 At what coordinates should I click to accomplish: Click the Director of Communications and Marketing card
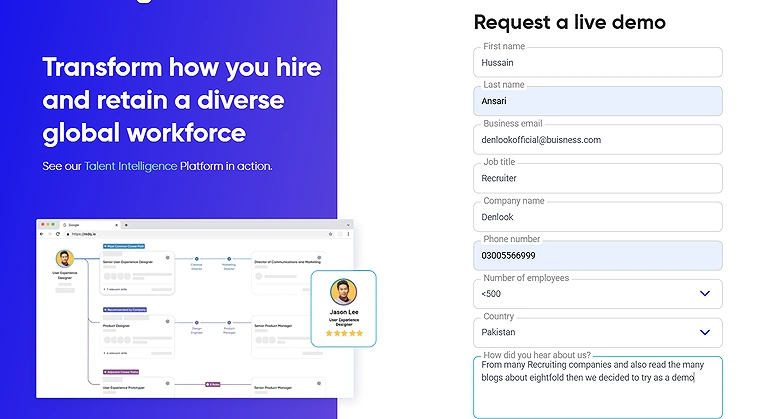[x=288, y=272]
